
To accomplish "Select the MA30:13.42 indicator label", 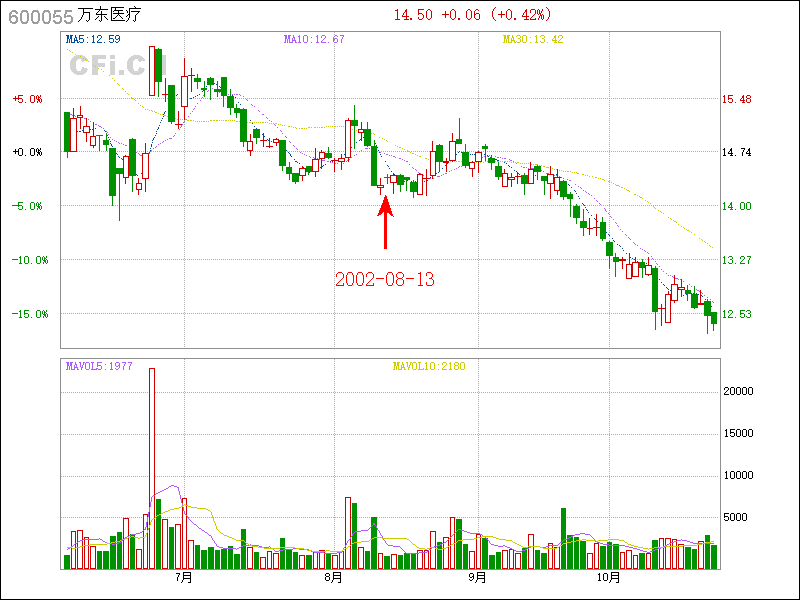I will tap(533, 40).
